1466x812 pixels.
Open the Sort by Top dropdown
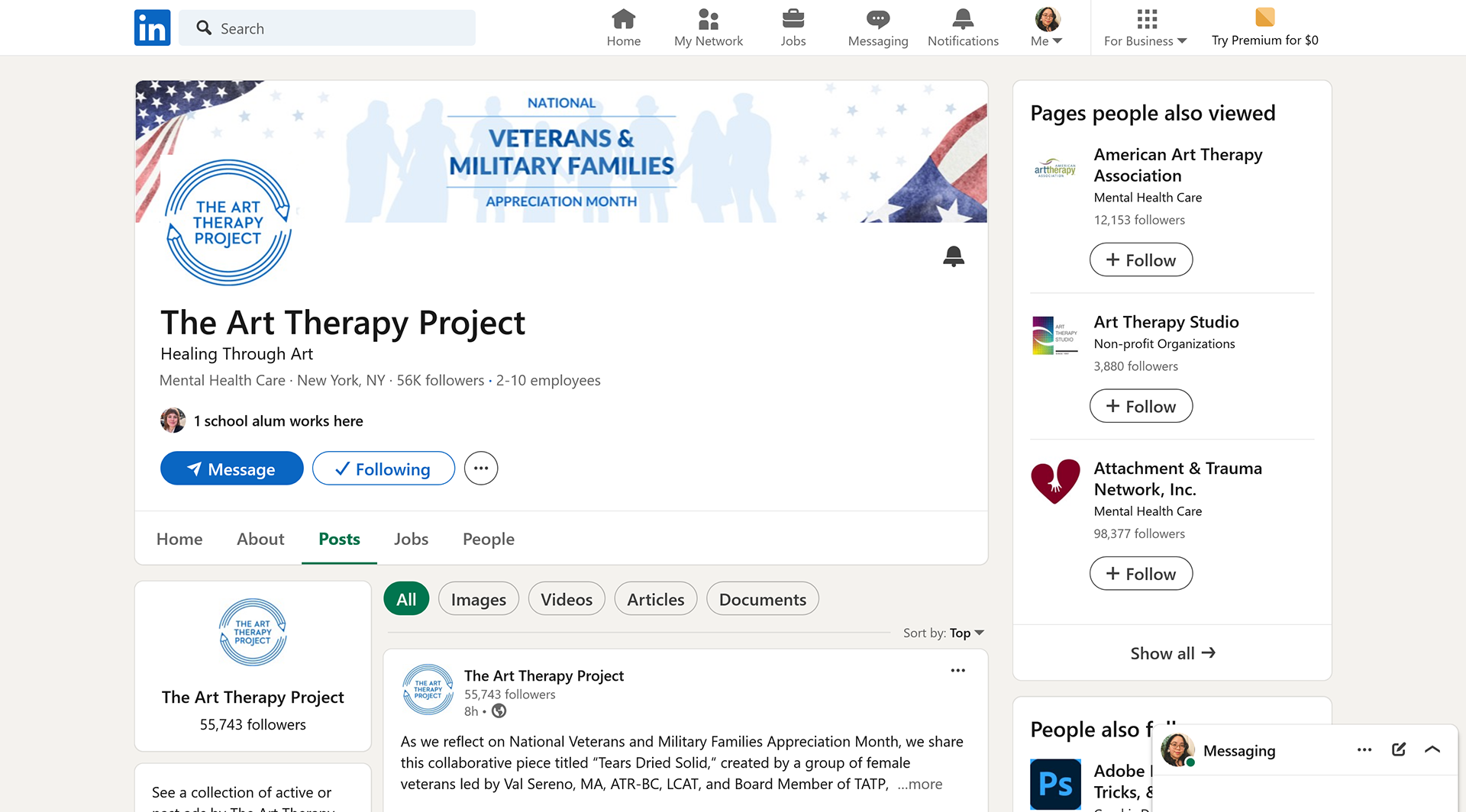[944, 633]
